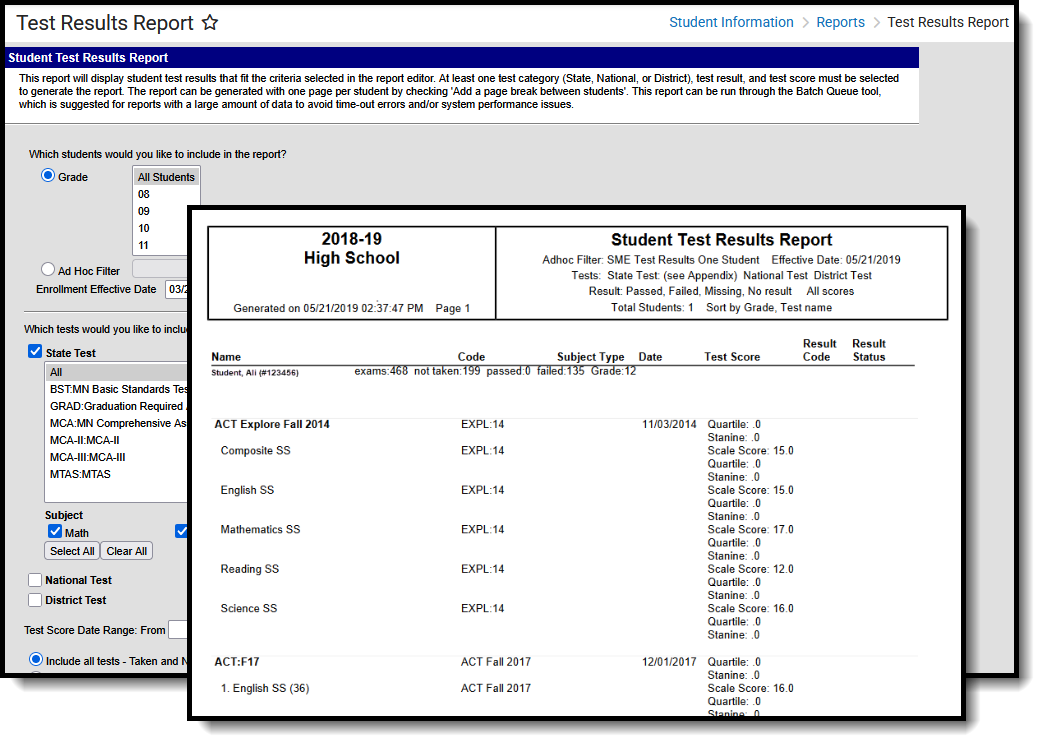Viewport: 1044px width, 746px height.
Task: Click the Science SS row in the report
Action: (248, 609)
